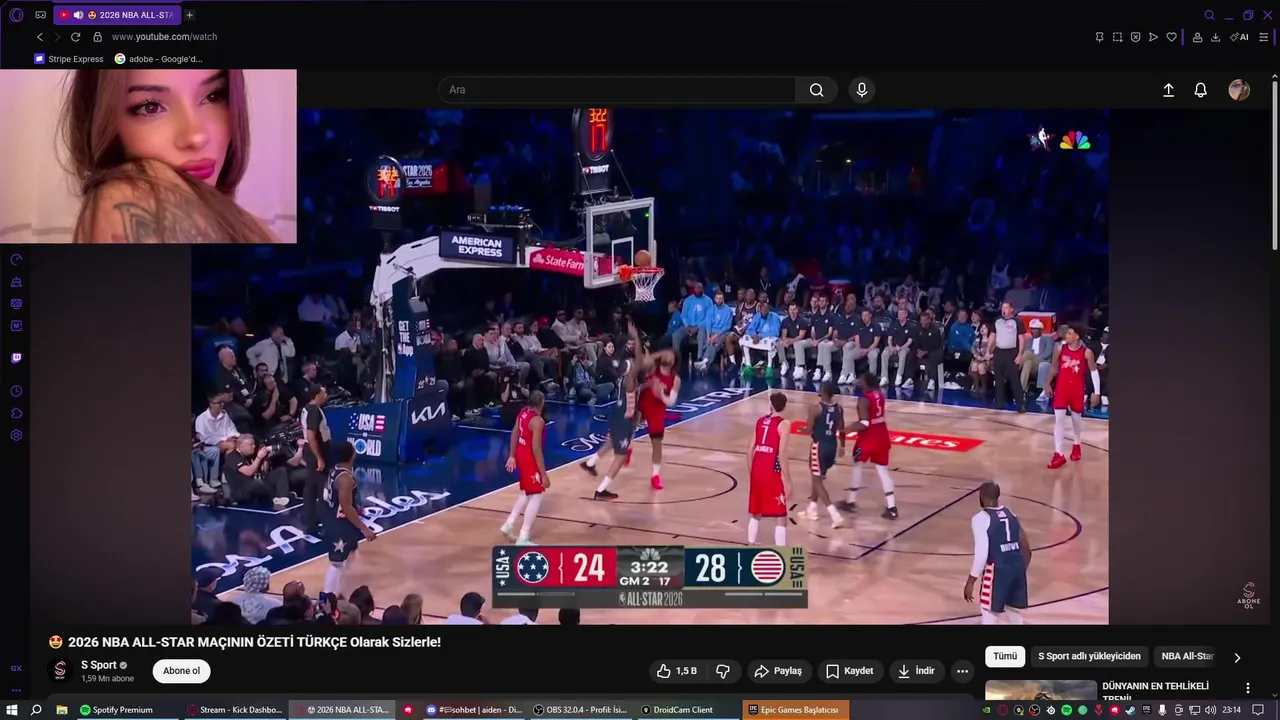Open the browser profile account icon
1280x720 pixels.
click(x=1197, y=37)
